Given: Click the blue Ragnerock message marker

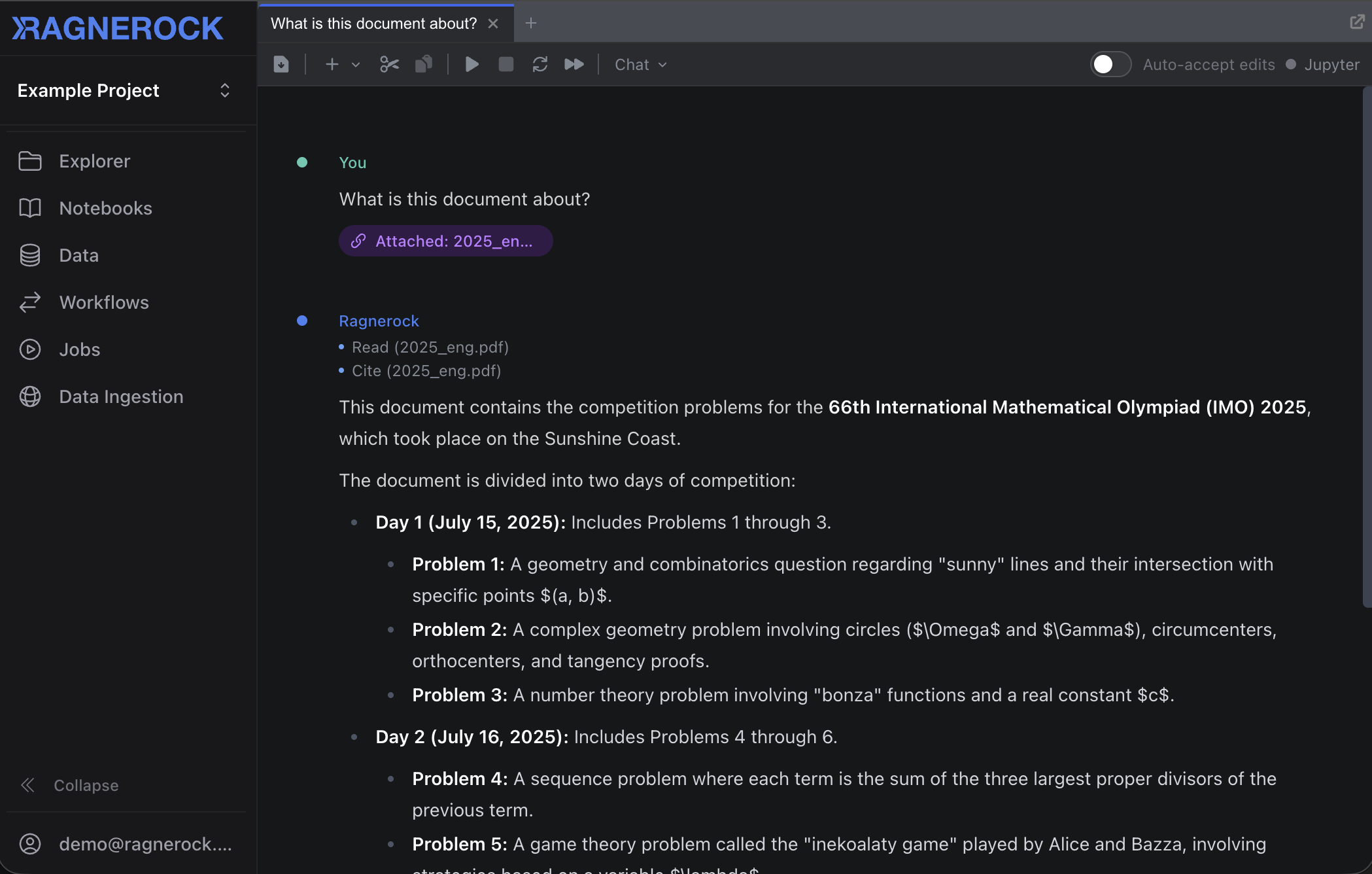Looking at the screenshot, I should click(302, 321).
